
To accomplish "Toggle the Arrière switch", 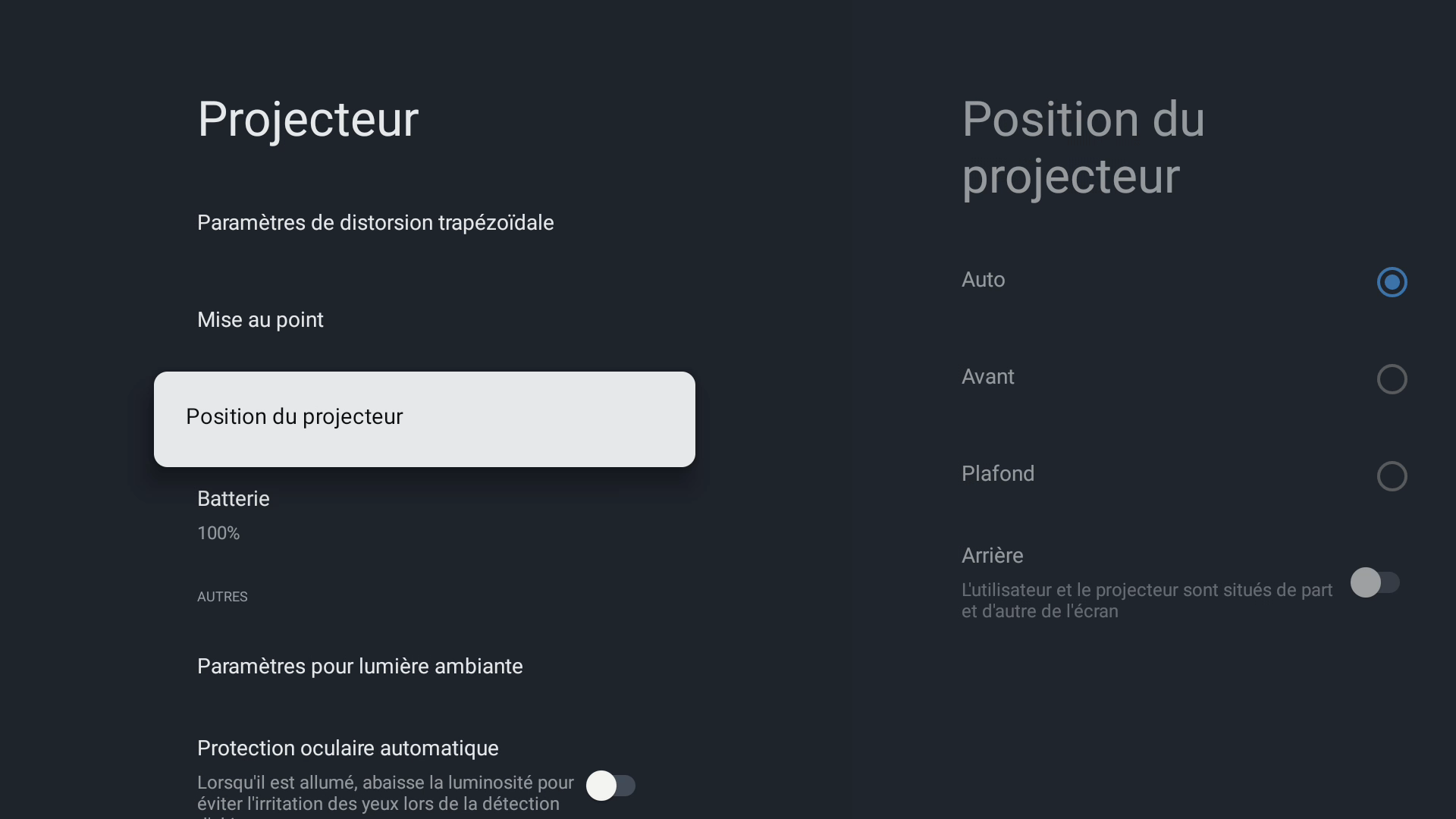I will pyautogui.click(x=1374, y=582).
